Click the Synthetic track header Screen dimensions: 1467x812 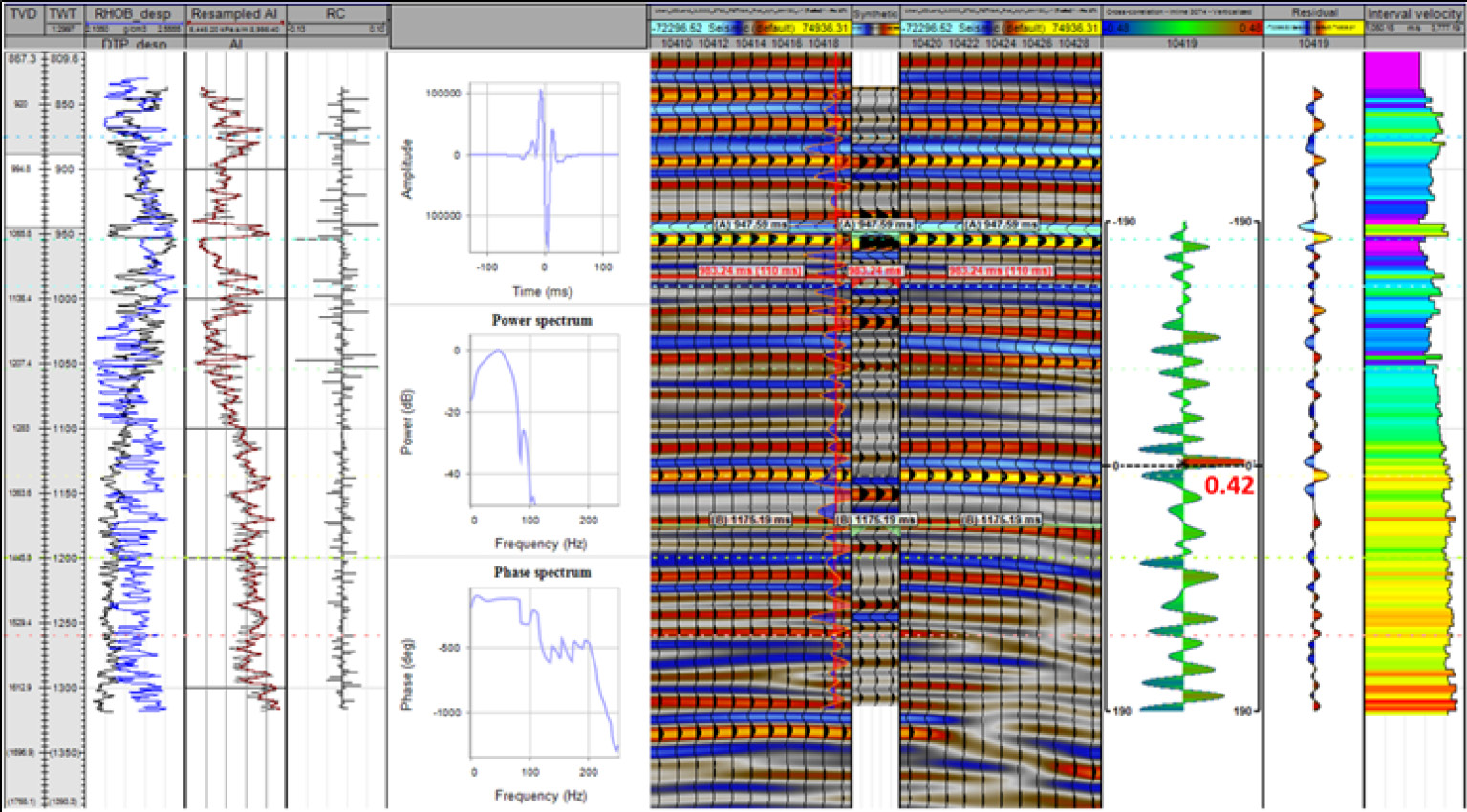(875, 14)
